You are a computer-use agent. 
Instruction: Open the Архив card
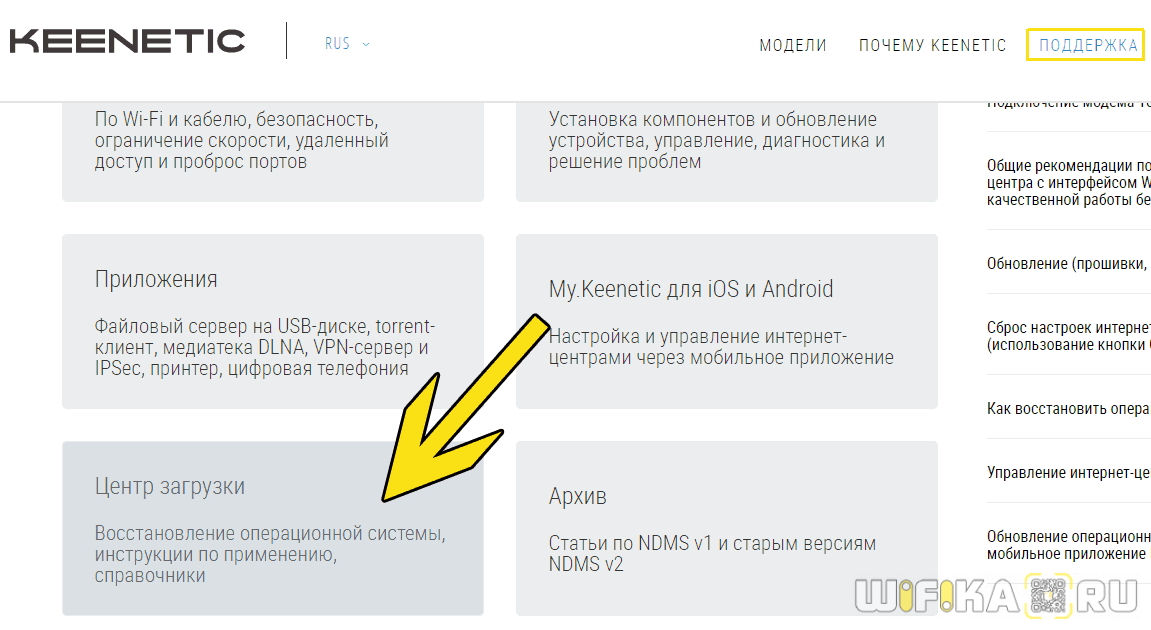coord(726,528)
